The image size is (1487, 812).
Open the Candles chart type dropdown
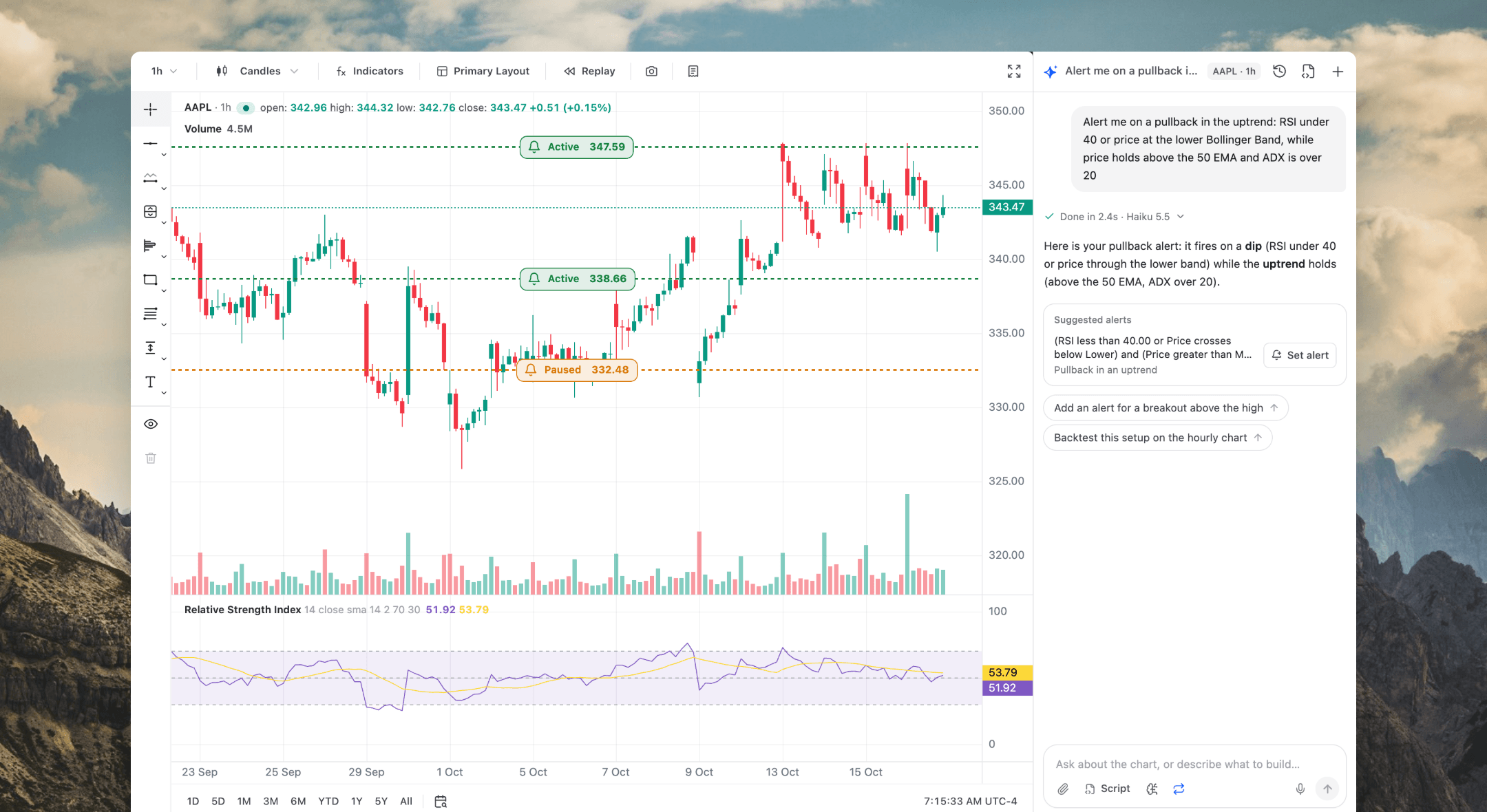257,71
